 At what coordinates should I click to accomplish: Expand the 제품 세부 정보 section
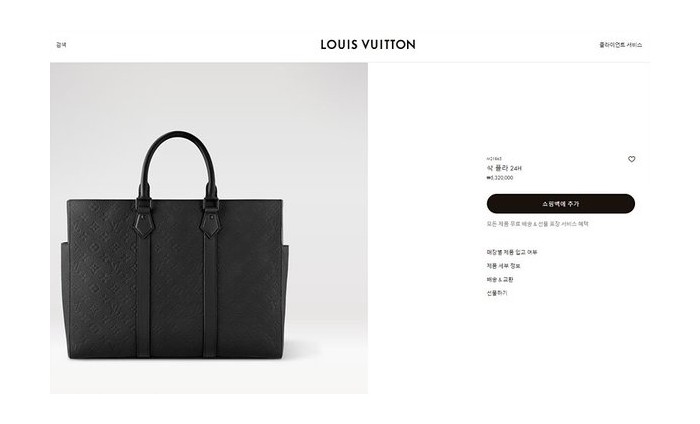[x=504, y=266]
